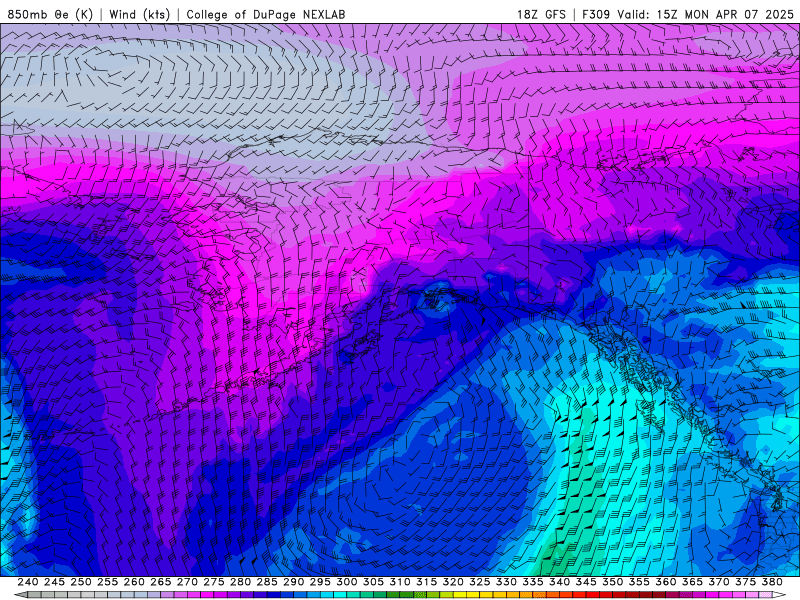Click the 350 value on the color scale

tap(612, 582)
